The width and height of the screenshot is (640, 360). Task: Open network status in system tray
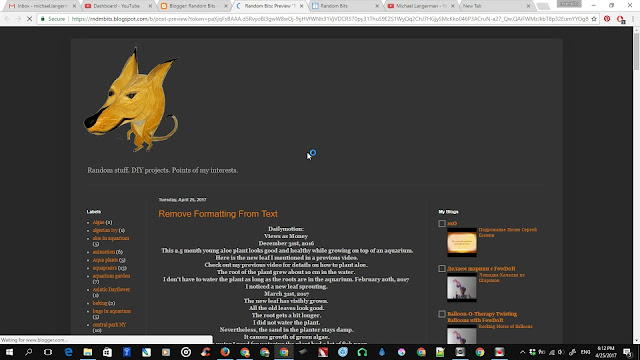551,352
